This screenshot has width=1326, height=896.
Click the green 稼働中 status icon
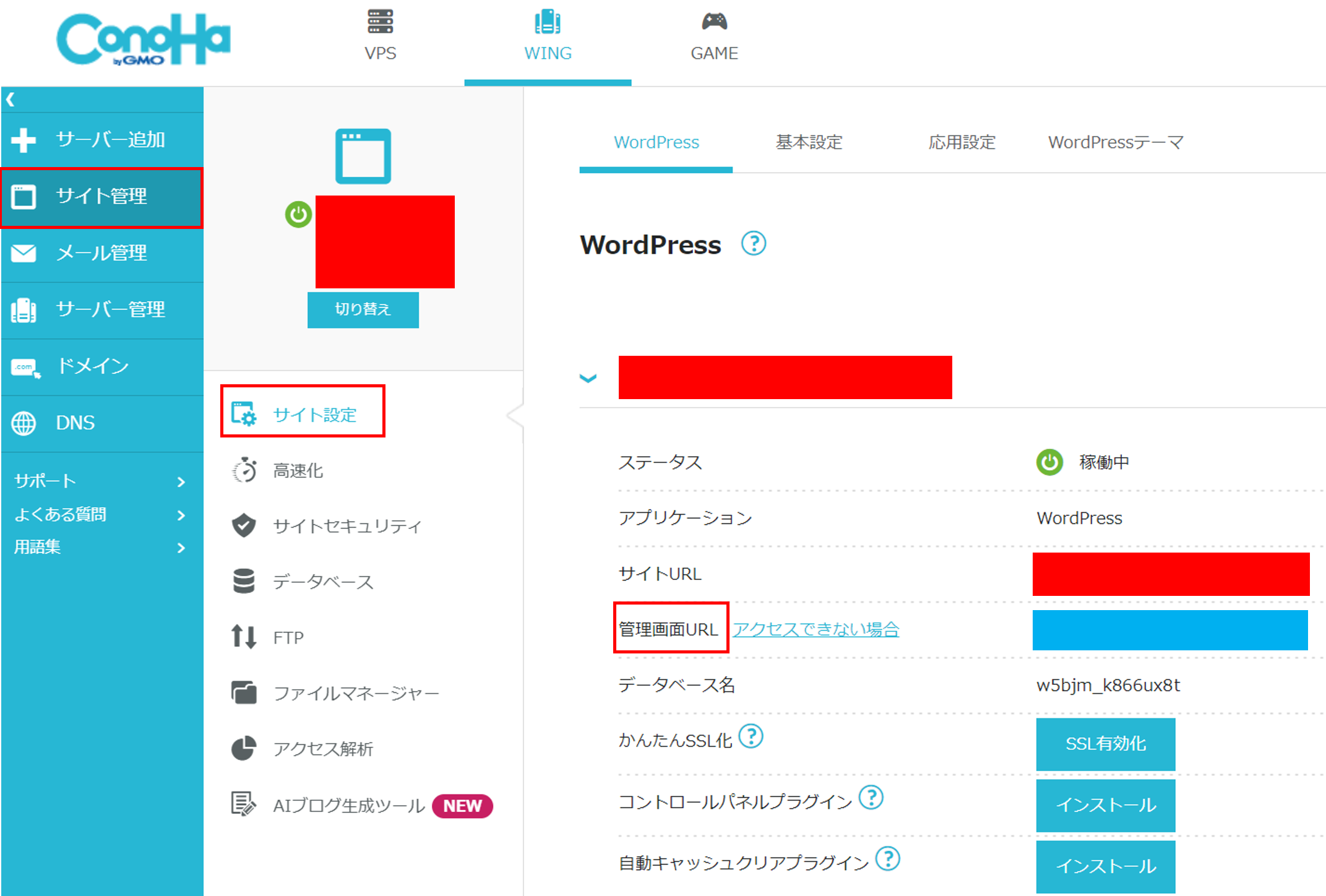(1049, 462)
